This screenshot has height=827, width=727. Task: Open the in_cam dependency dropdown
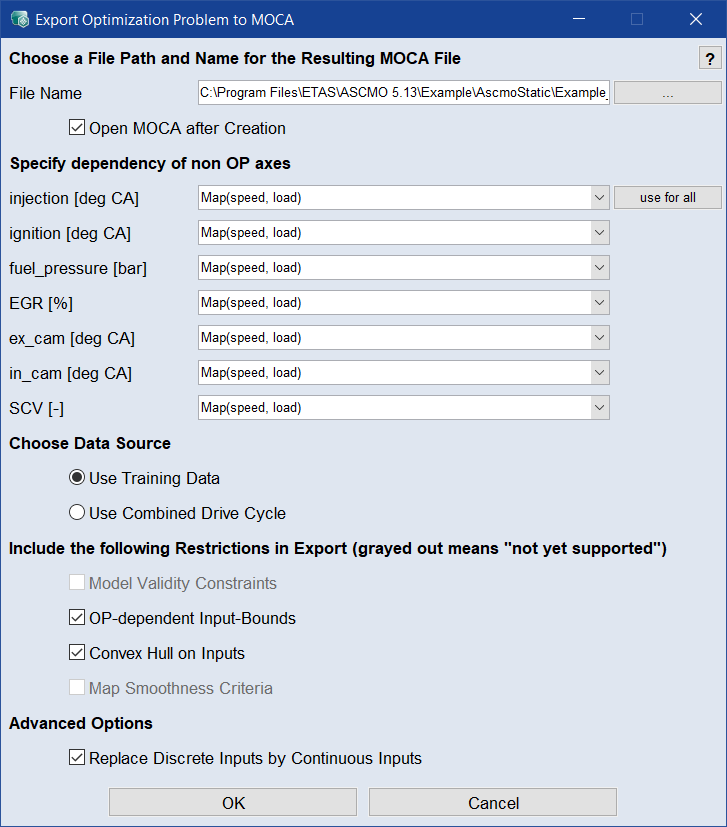[599, 373]
